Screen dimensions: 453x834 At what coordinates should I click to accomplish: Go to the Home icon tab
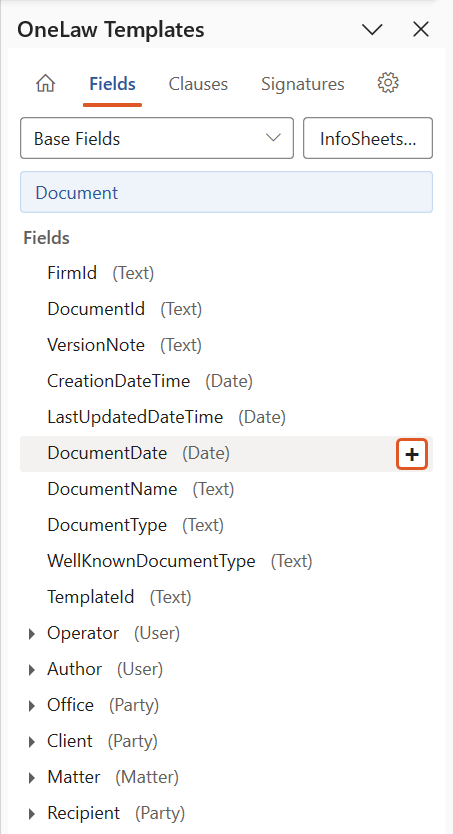click(x=45, y=84)
